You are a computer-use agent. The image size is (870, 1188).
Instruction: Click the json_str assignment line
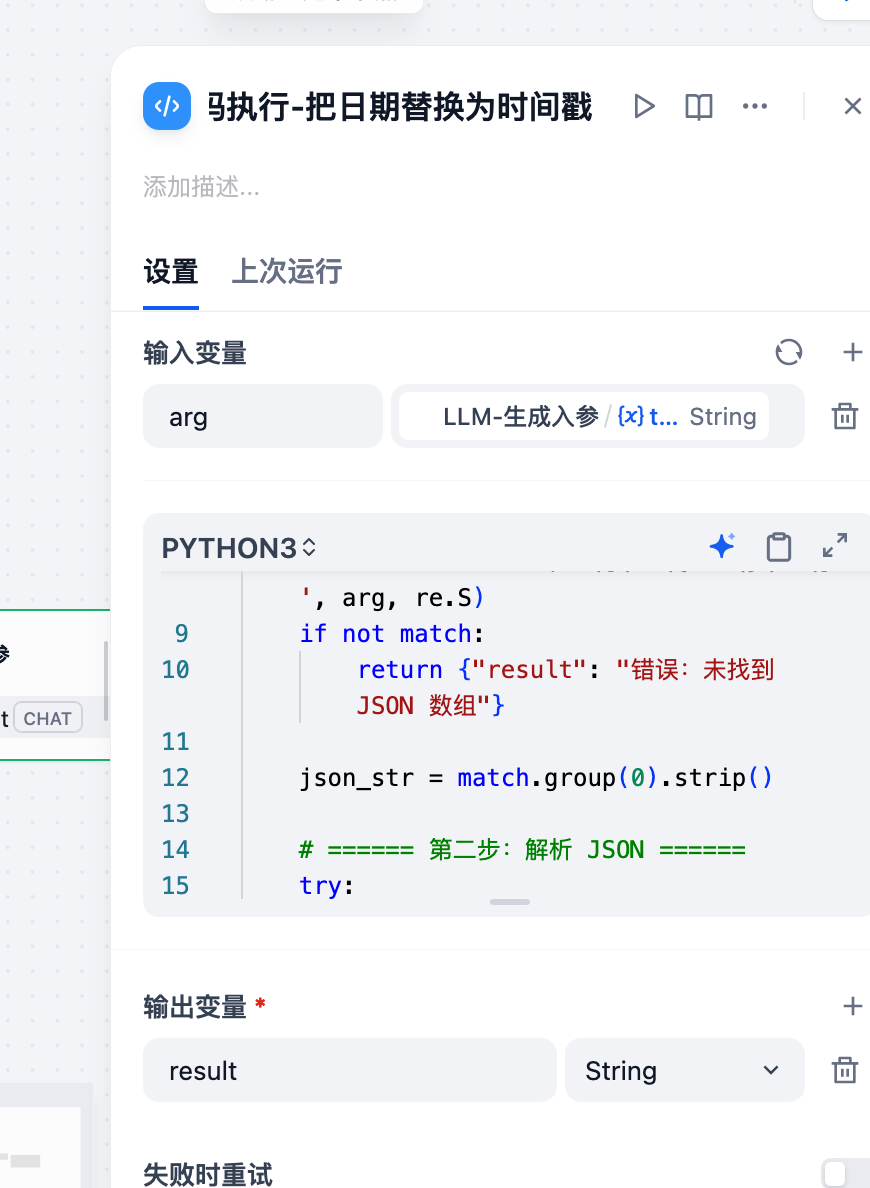[536, 777]
